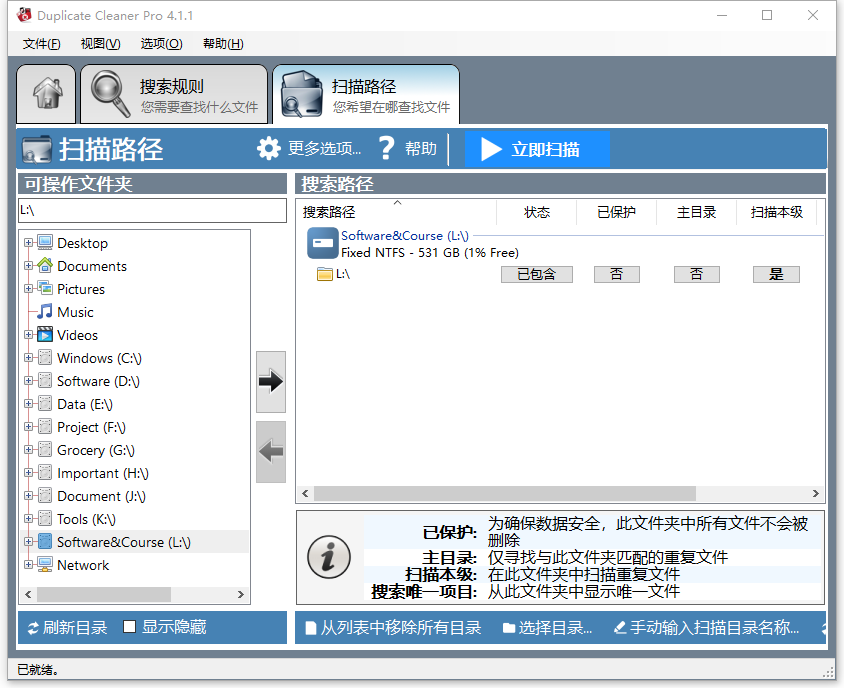Image resolution: width=844 pixels, height=688 pixels.
Task: Expand the Desktop tree node
Action: pyautogui.click(x=29, y=242)
